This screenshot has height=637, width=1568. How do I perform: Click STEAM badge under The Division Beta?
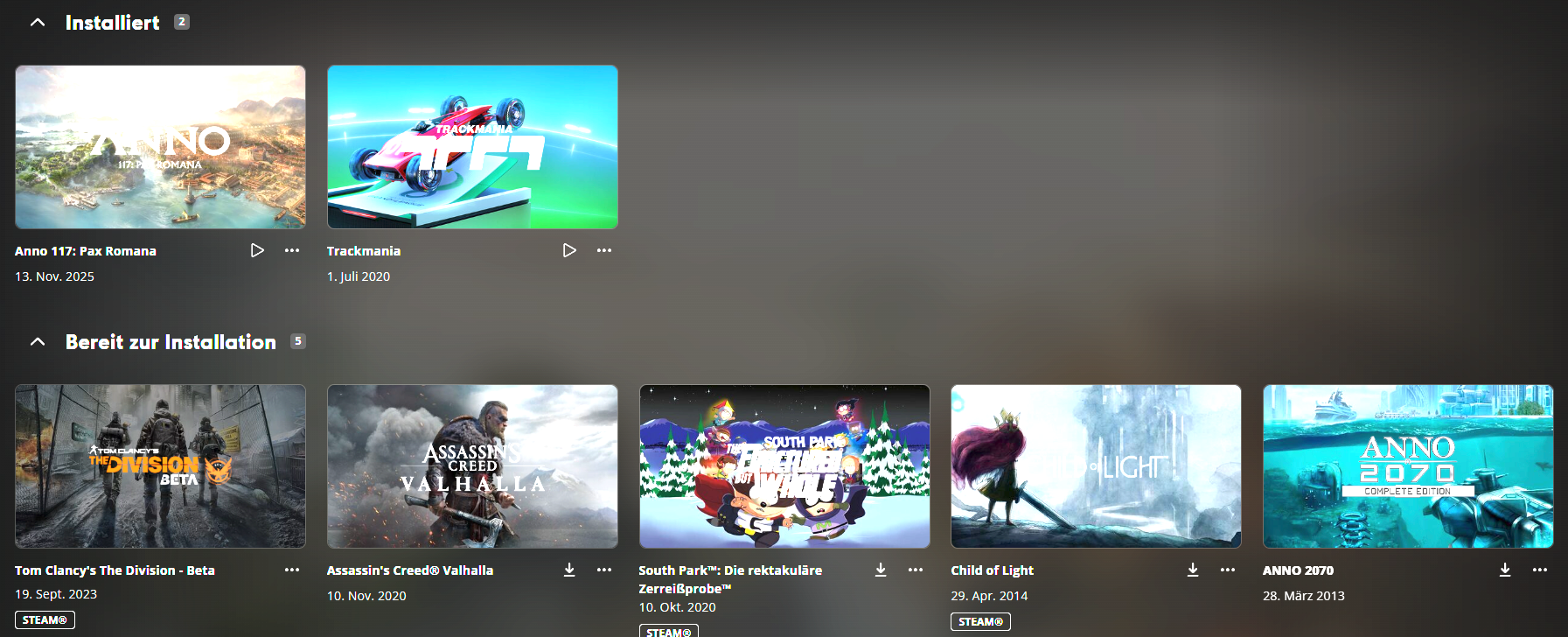[45, 619]
